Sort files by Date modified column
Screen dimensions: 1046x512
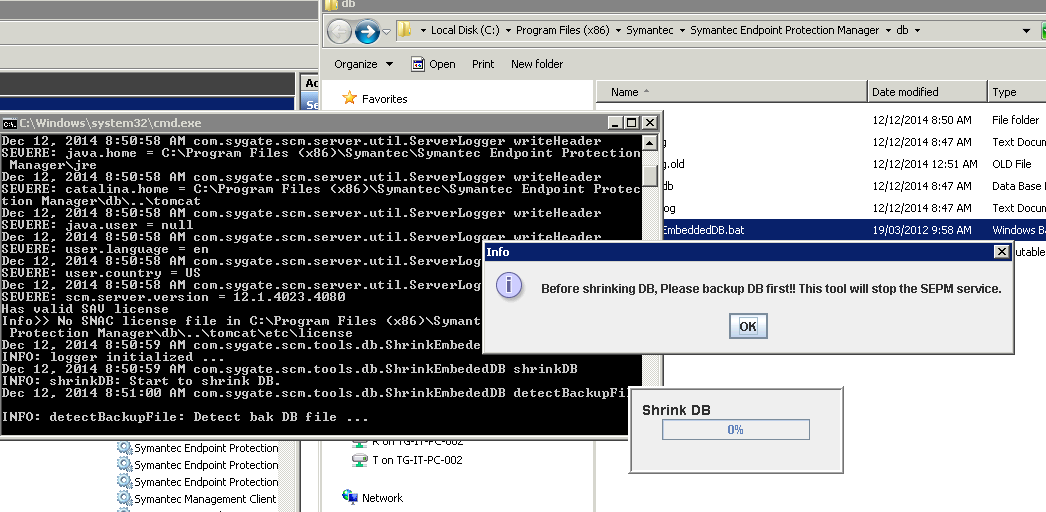point(927,92)
